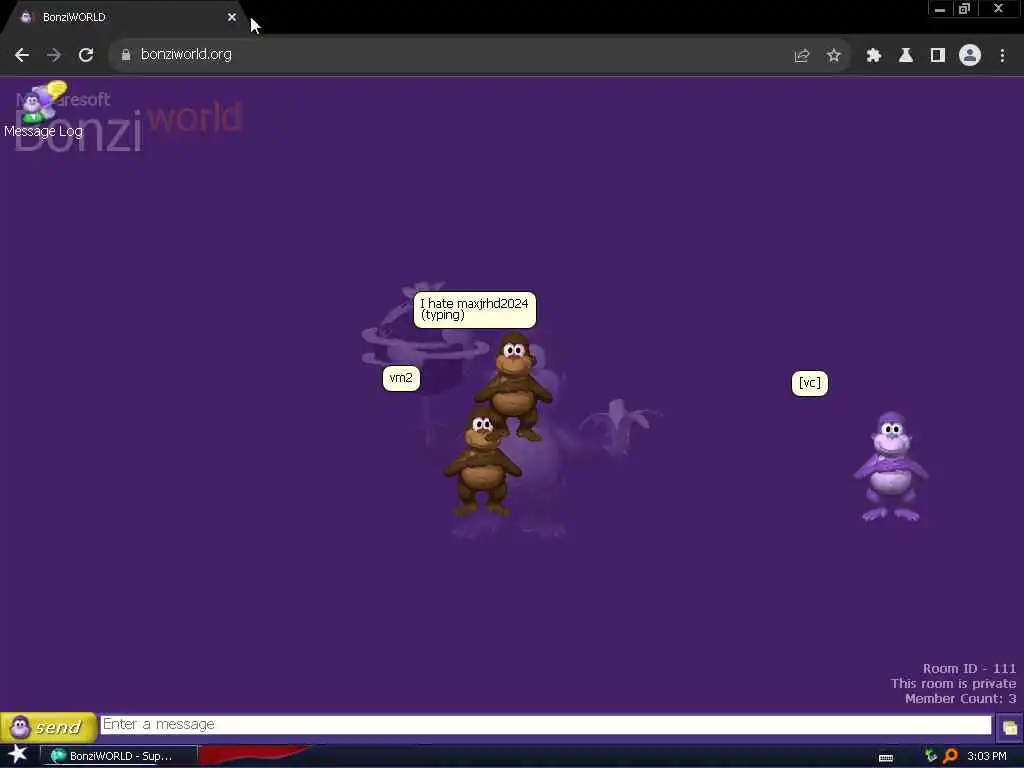Open the Extensions puzzle icon
The height and width of the screenshot is (768, 1024).
click(874, 56)
